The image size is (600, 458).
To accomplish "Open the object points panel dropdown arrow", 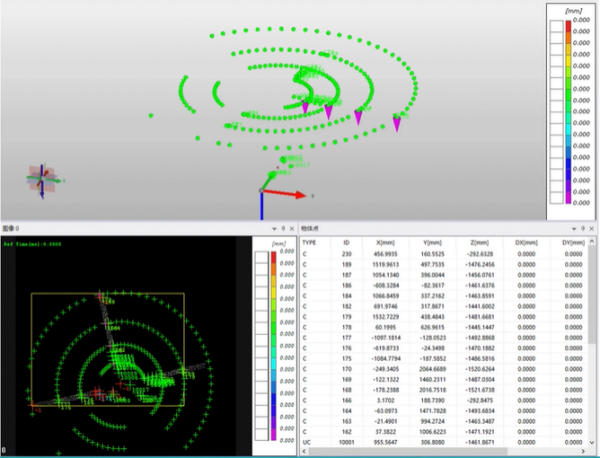I will 574,229.
